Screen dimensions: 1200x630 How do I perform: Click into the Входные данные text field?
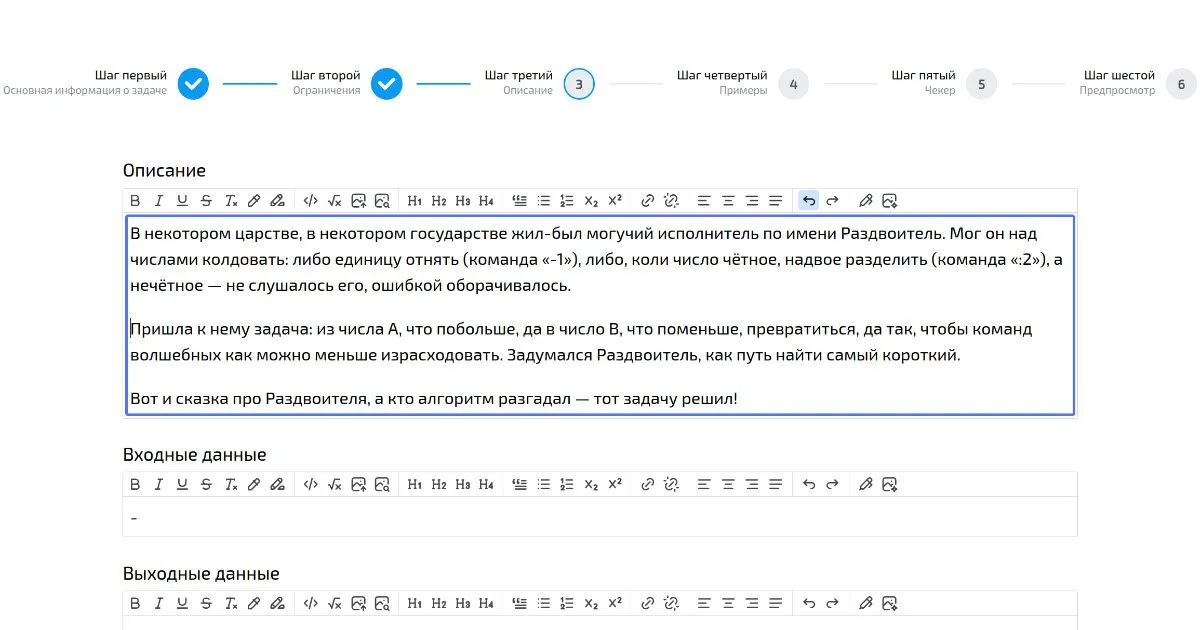(400, 518)
